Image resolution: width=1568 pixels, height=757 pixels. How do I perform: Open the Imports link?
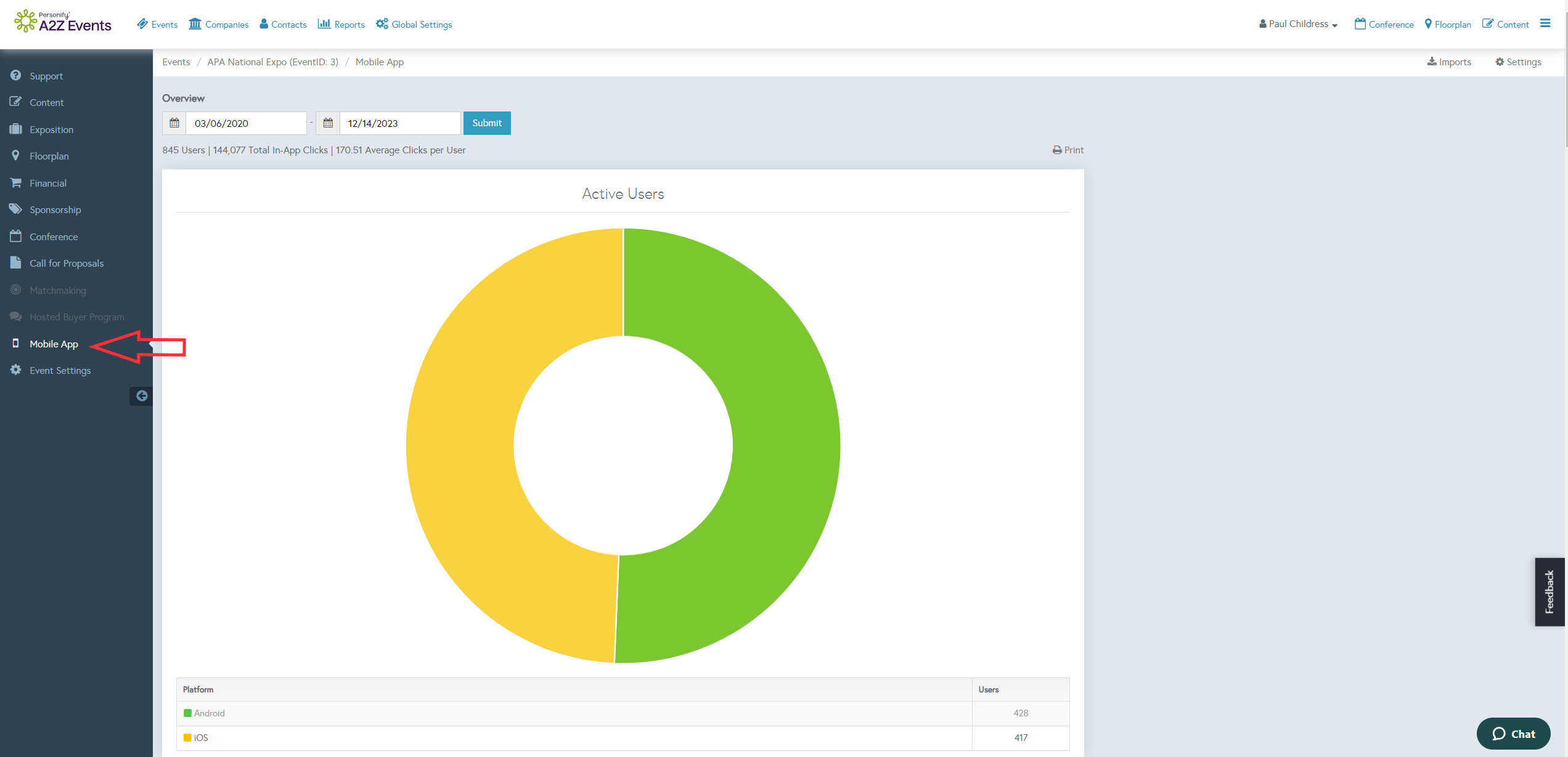click(x=1450, y=62)
